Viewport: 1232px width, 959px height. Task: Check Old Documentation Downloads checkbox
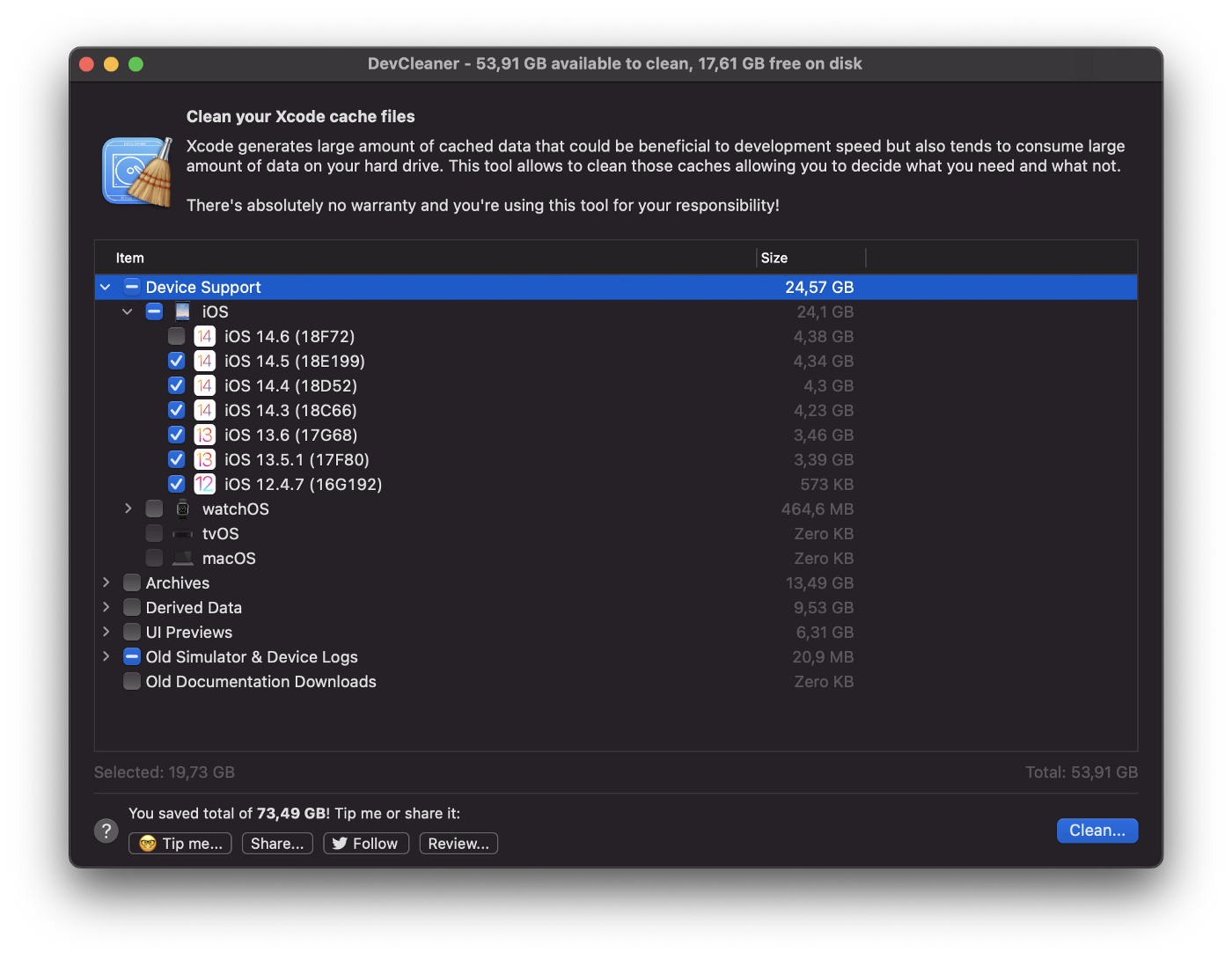(x=132, y=681)
